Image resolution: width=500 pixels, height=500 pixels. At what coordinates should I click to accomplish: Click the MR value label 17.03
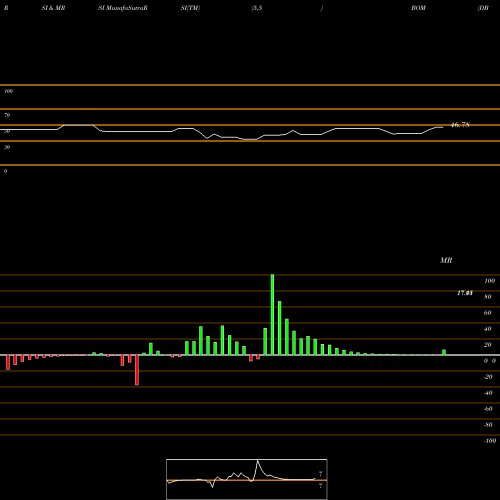pos(465,293)
